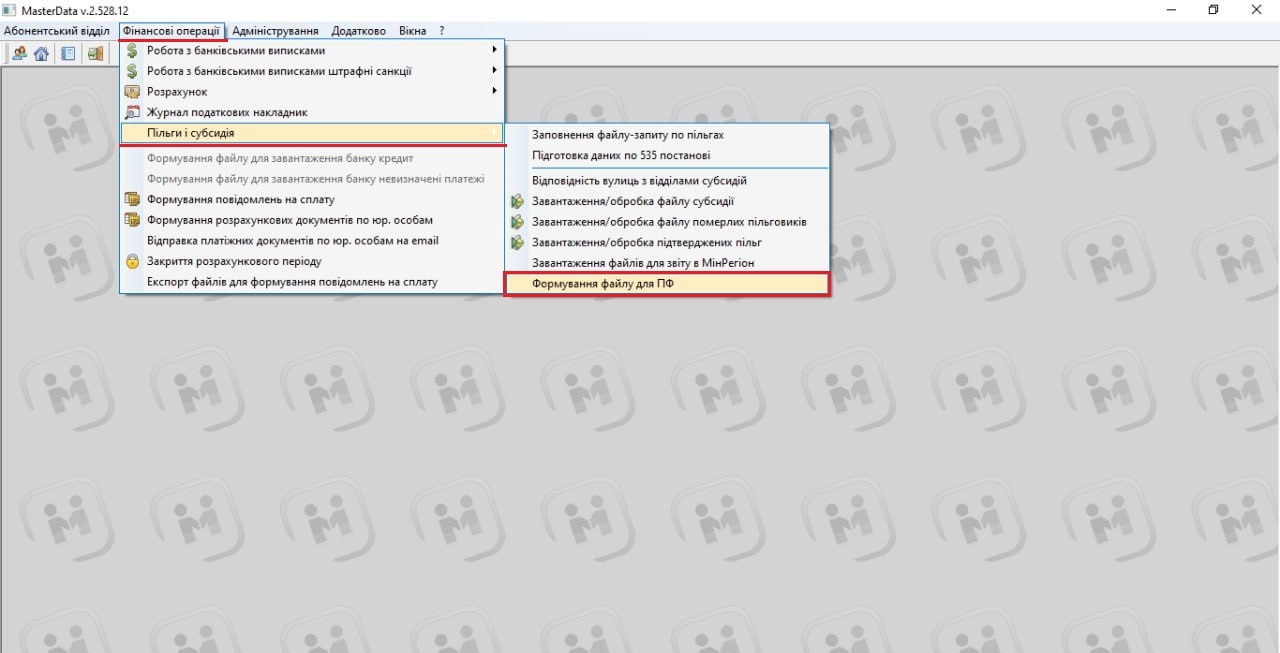The width and height of the screenshot is (1280, 653).
Task: Choose Заповнення файлу-запиту по пільгах
Action: point(627,135)
